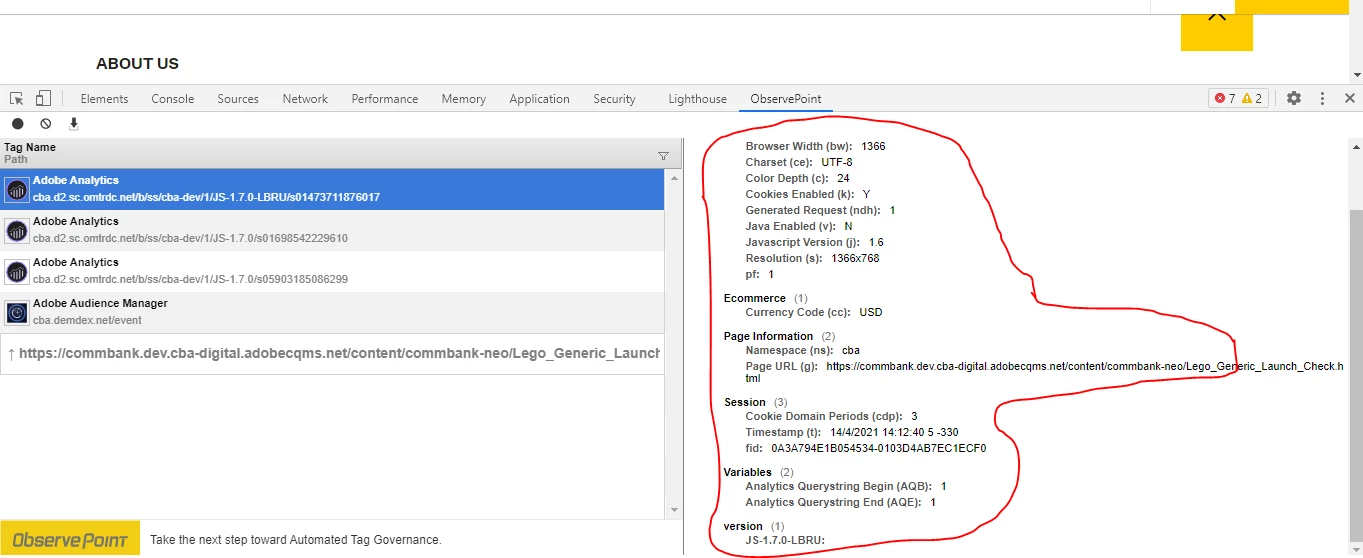Image resolution: width=1363 pixels, height=558 pixels.
Task: Select Adobe Analytics row ending s05903185086299
Action: point(332,271)
